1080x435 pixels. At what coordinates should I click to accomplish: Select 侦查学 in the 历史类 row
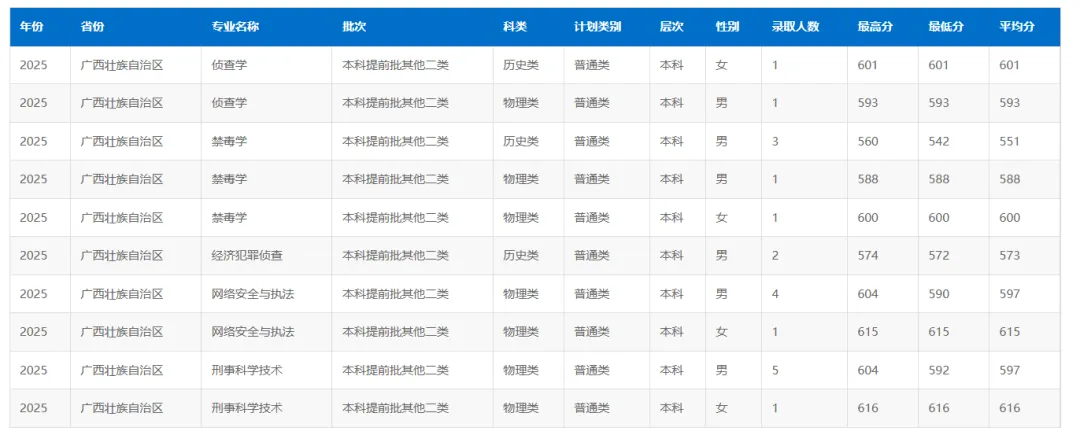pyautogui.click(x=229, y=65)
